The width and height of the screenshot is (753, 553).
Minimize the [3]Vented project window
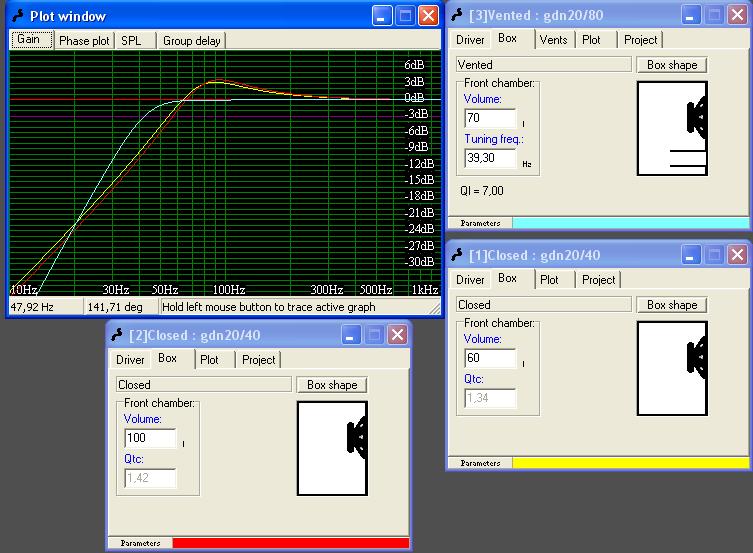pyautogui.click(x=691, y=15)
